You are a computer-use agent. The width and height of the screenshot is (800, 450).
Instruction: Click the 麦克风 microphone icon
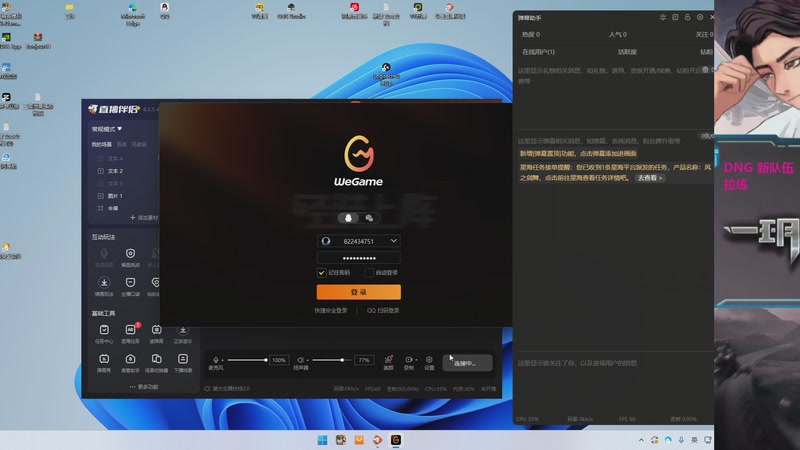[215, 360]
